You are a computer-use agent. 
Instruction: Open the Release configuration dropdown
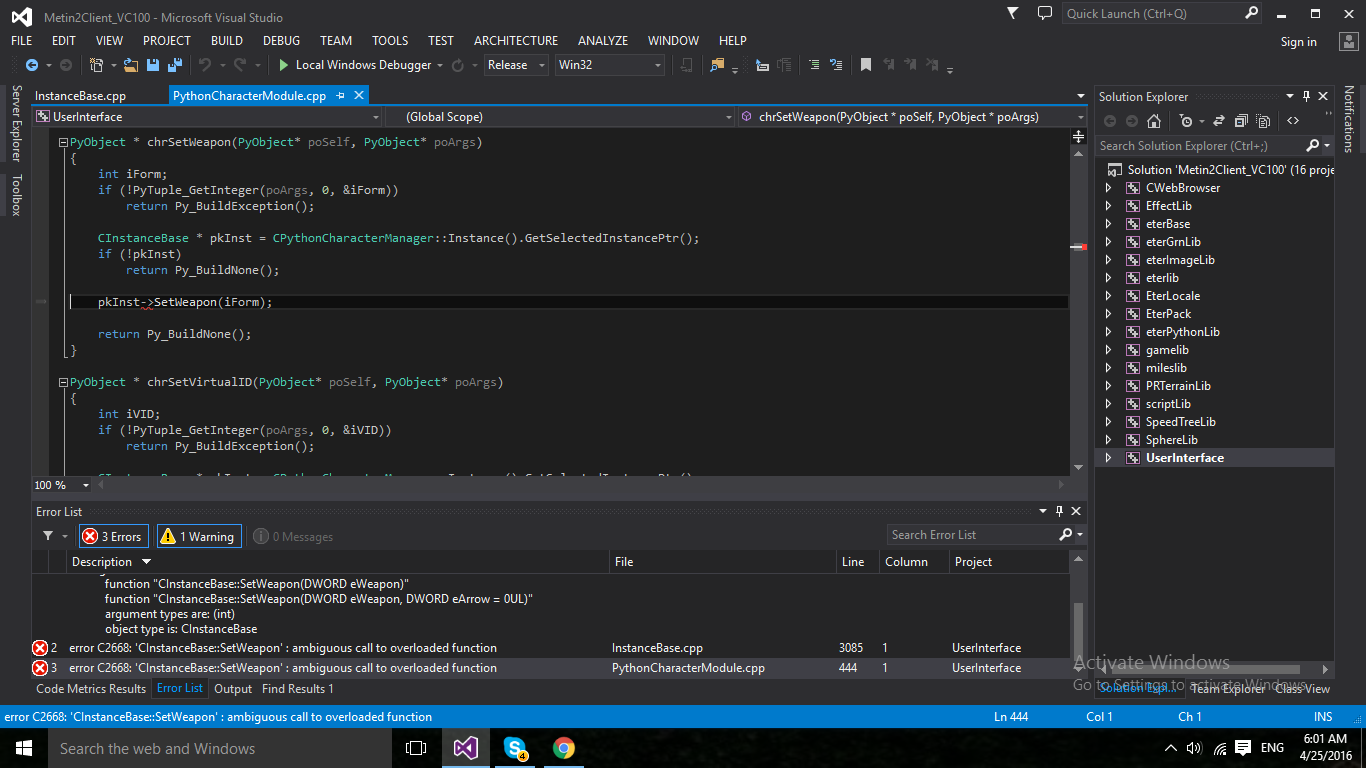[516, 65]
